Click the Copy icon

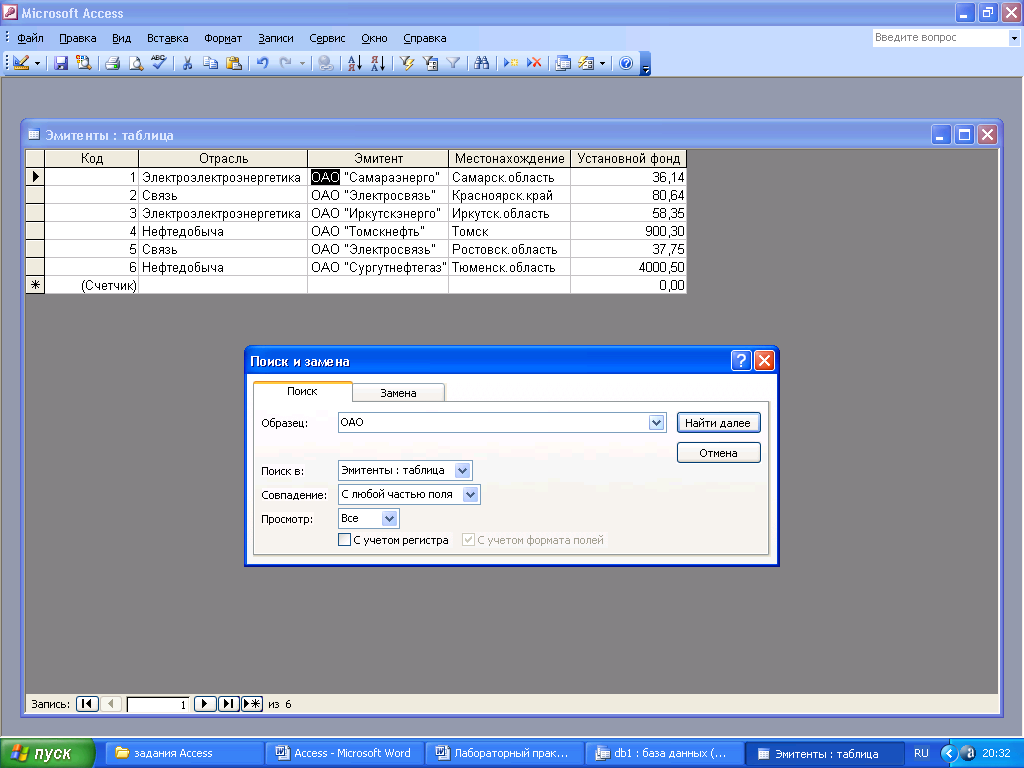[210, 63]
